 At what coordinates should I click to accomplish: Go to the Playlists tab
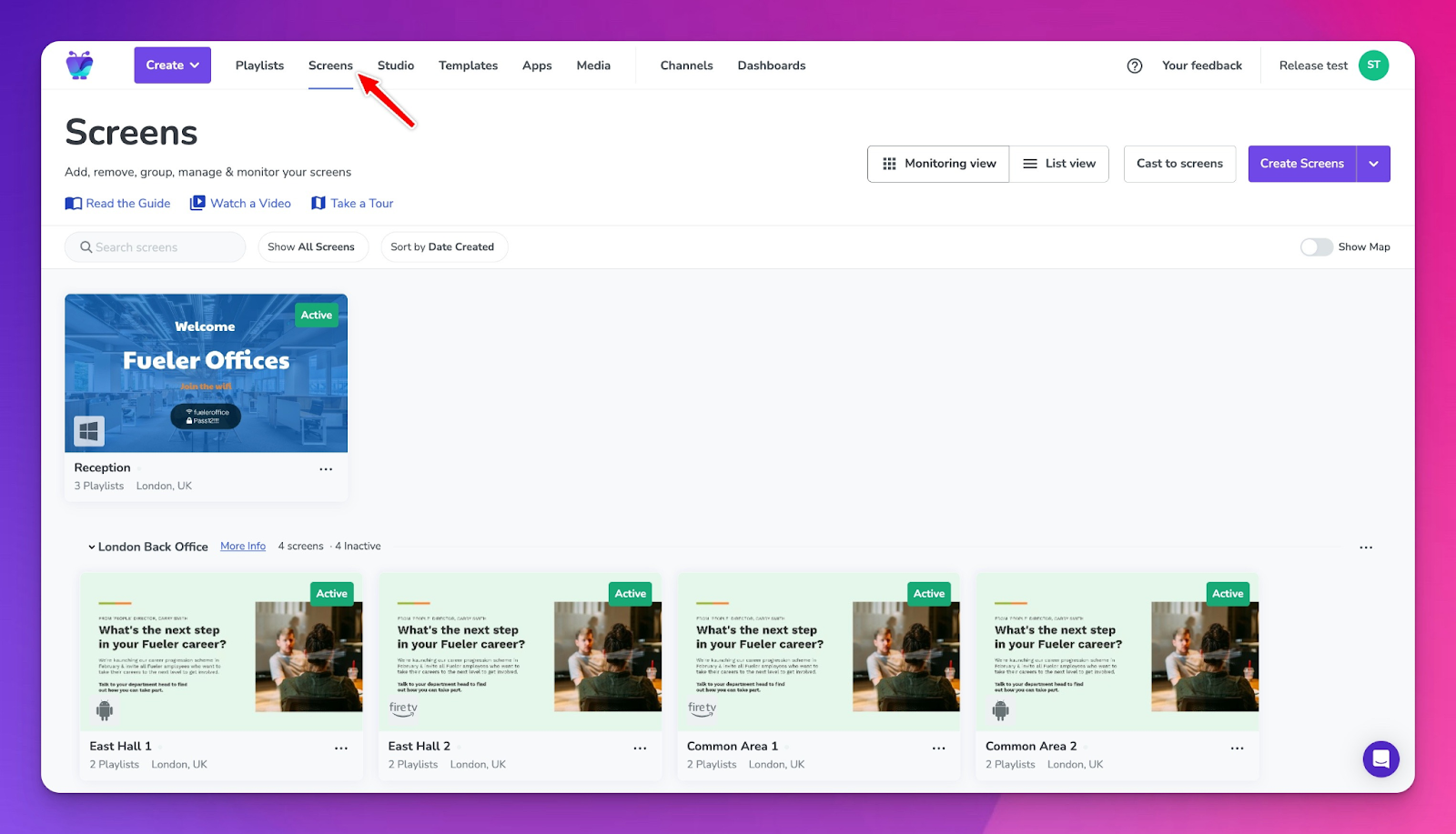259,65
